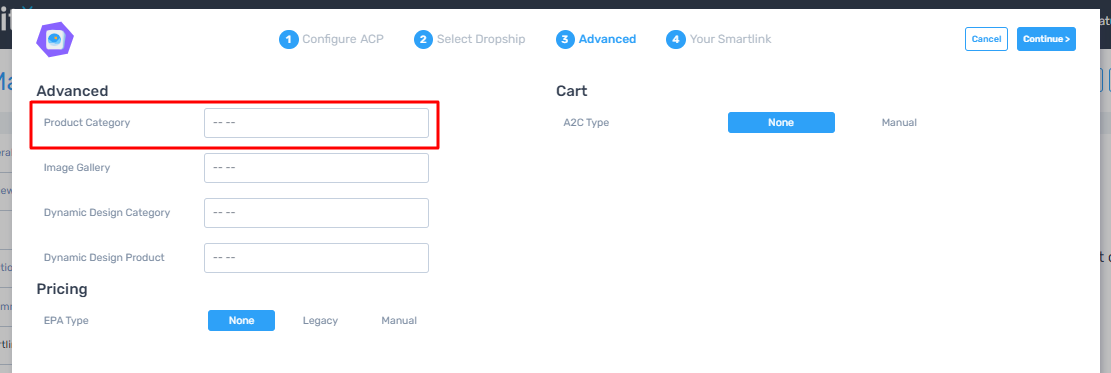
Task: Click the Cancel button
Action: (x=986, y=39)
